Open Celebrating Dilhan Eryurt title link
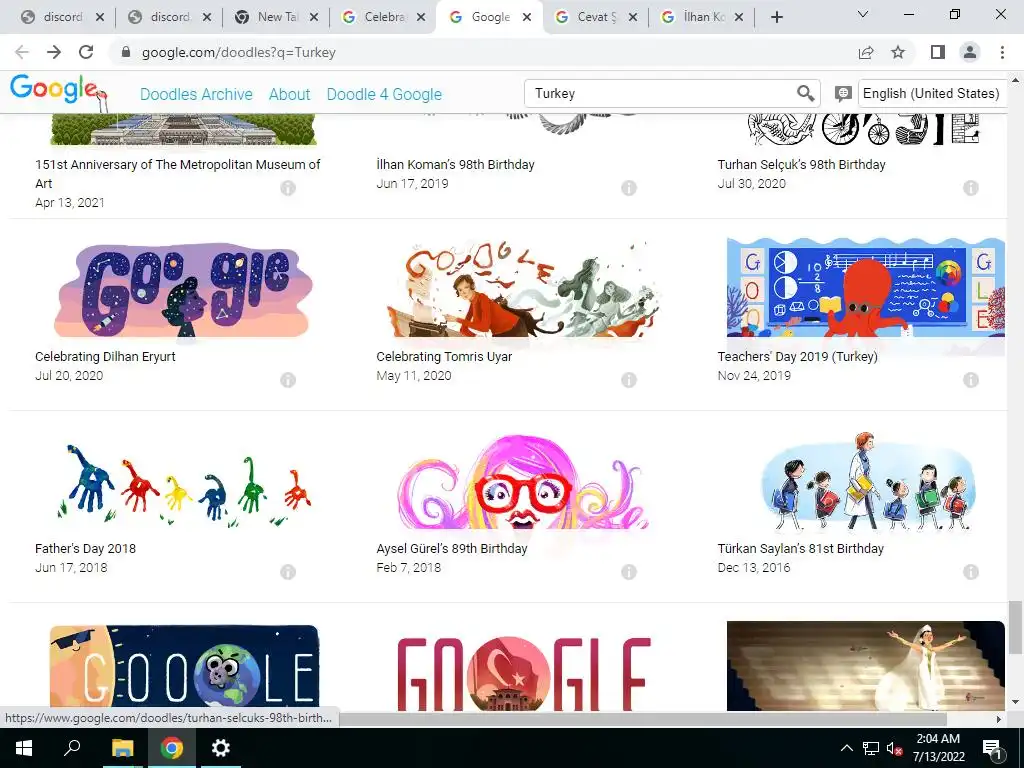Screen dimensions: 1024x768 point(105,357)
